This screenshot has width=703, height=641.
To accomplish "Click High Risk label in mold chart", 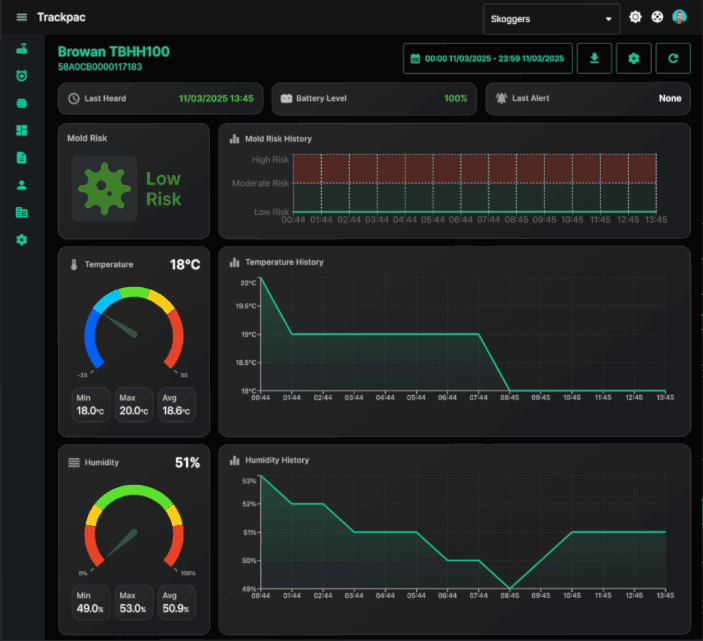I will tap(270, 160).
